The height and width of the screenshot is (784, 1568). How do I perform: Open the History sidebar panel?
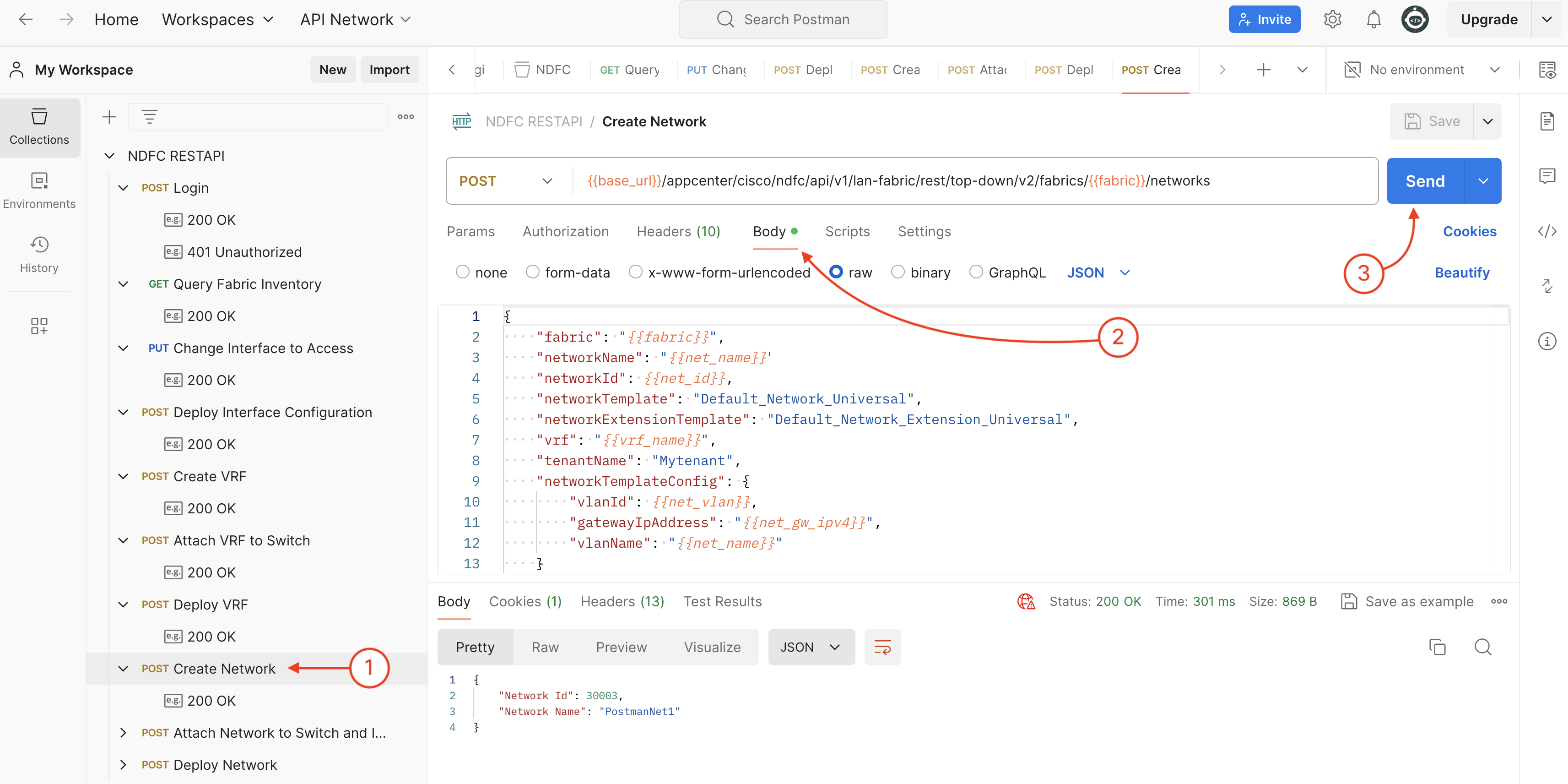pyautogui.click(x=39, y=255)
